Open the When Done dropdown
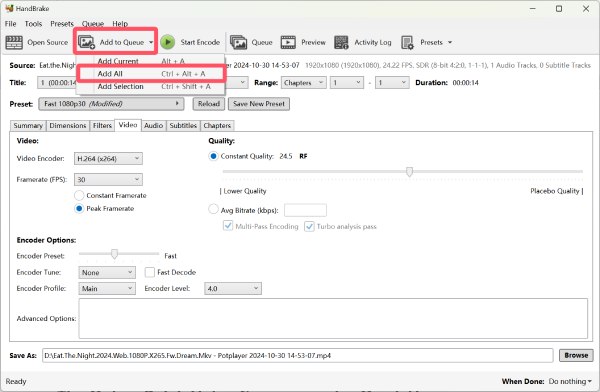The image size is (600, 392). click(570, 381)
